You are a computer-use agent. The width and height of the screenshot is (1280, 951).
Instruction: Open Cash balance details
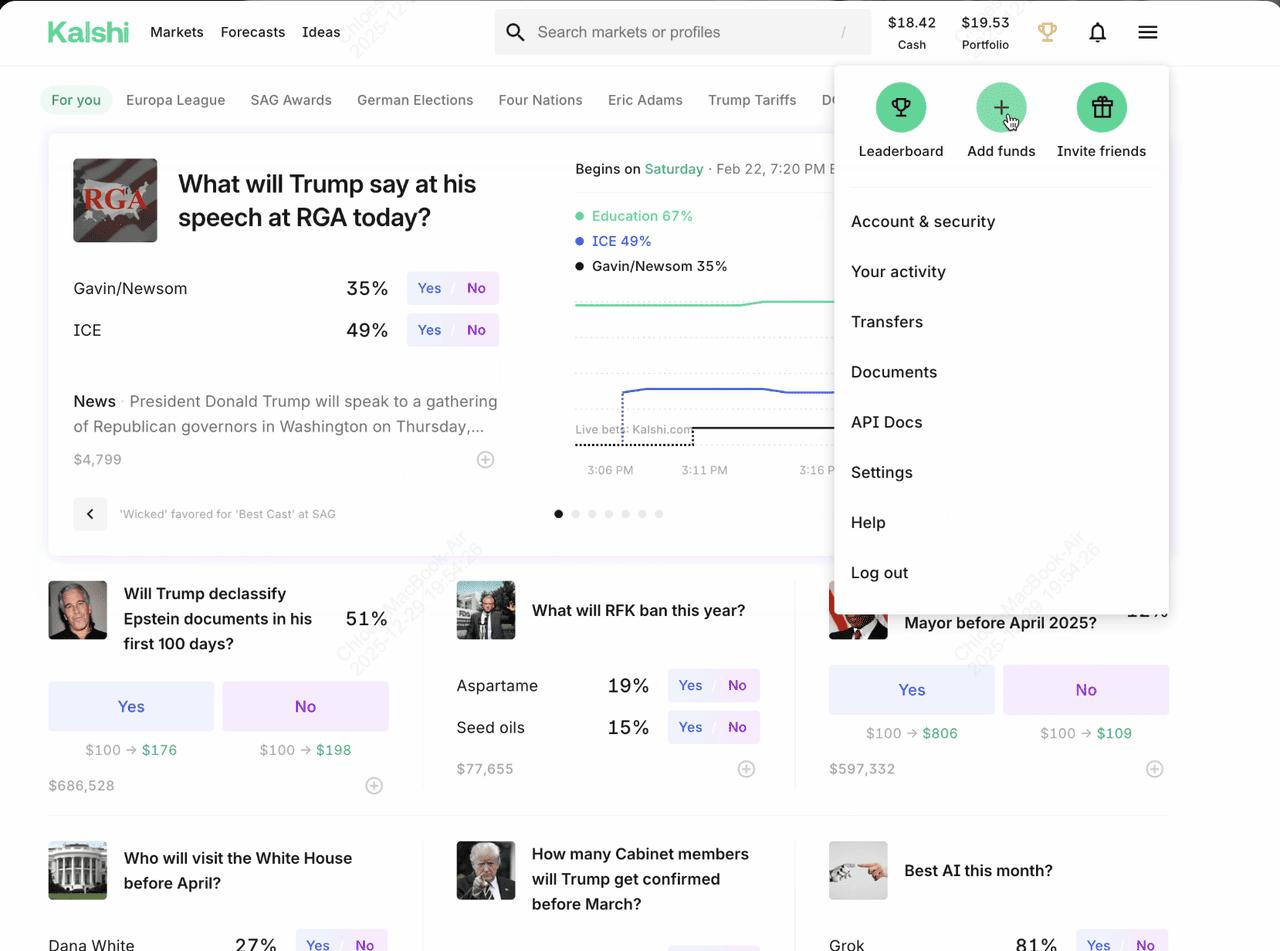(911, 32)
